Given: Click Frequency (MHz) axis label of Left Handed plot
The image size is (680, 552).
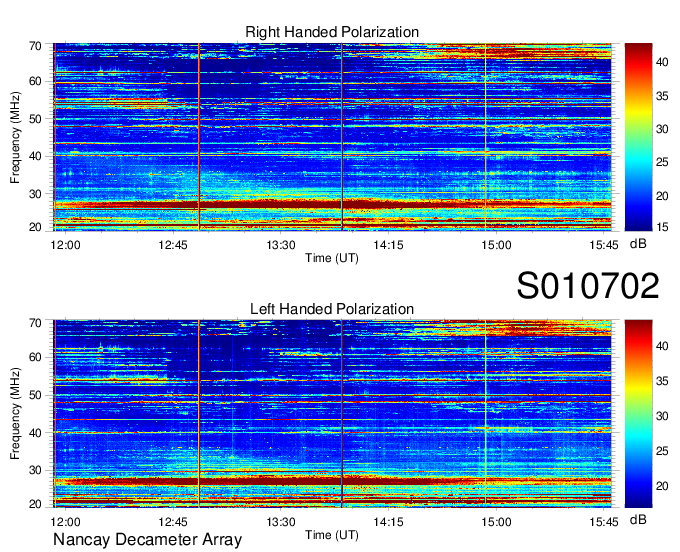Looking at the screenshot, I should 15,414.
